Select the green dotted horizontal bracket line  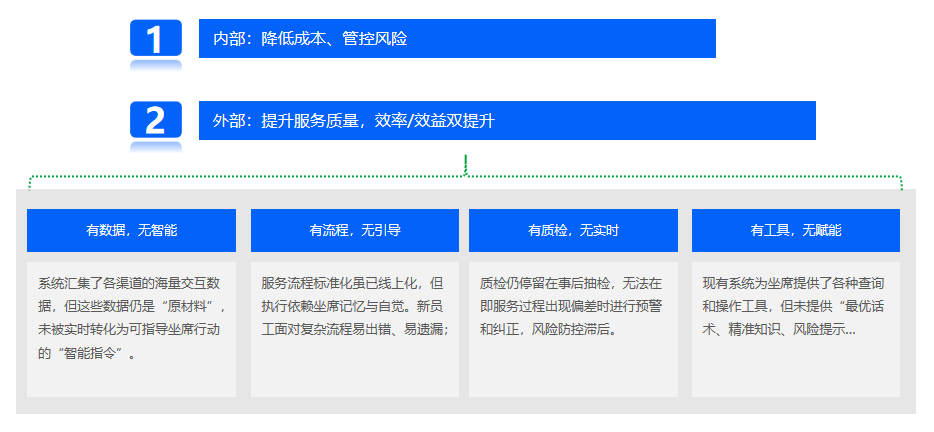pyautogui.click(x=250, y=177)
